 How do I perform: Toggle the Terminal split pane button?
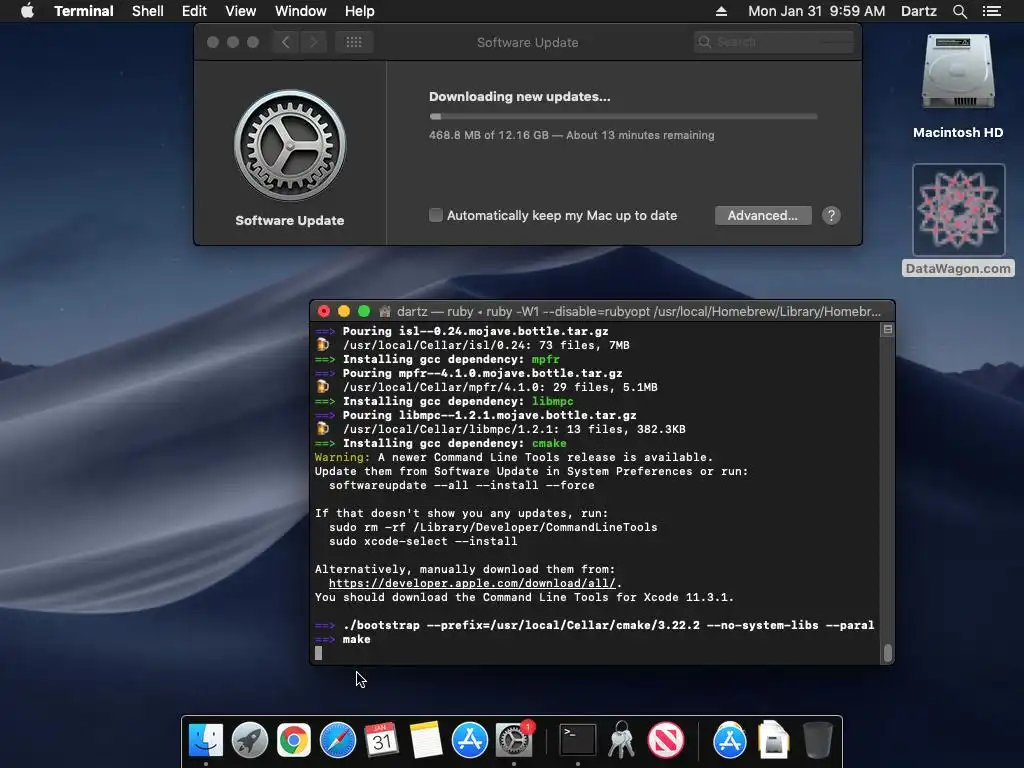click(888, 330)
